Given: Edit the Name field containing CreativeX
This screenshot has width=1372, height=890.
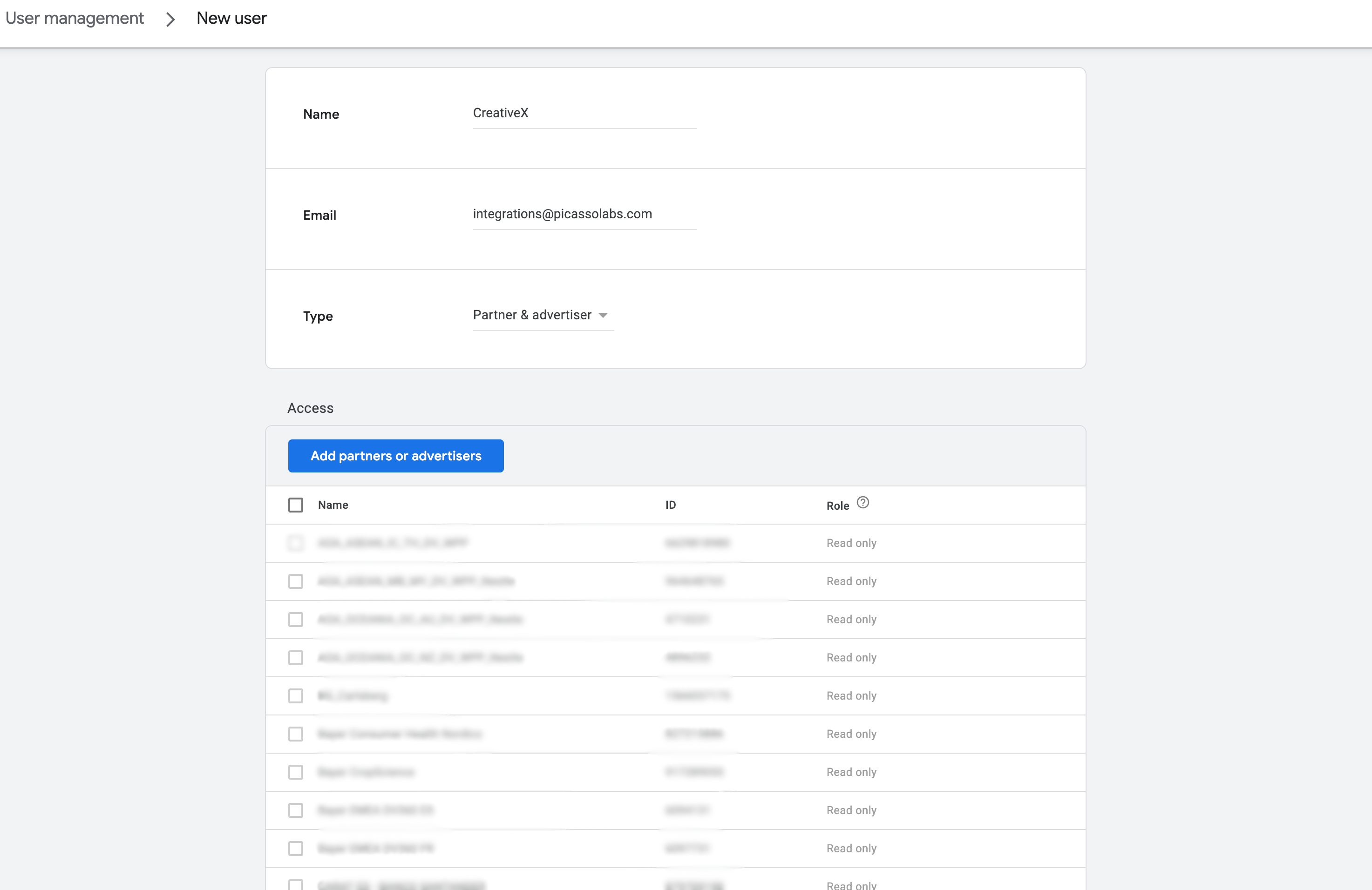Looking at the screenshot, I should click(584, 114).
